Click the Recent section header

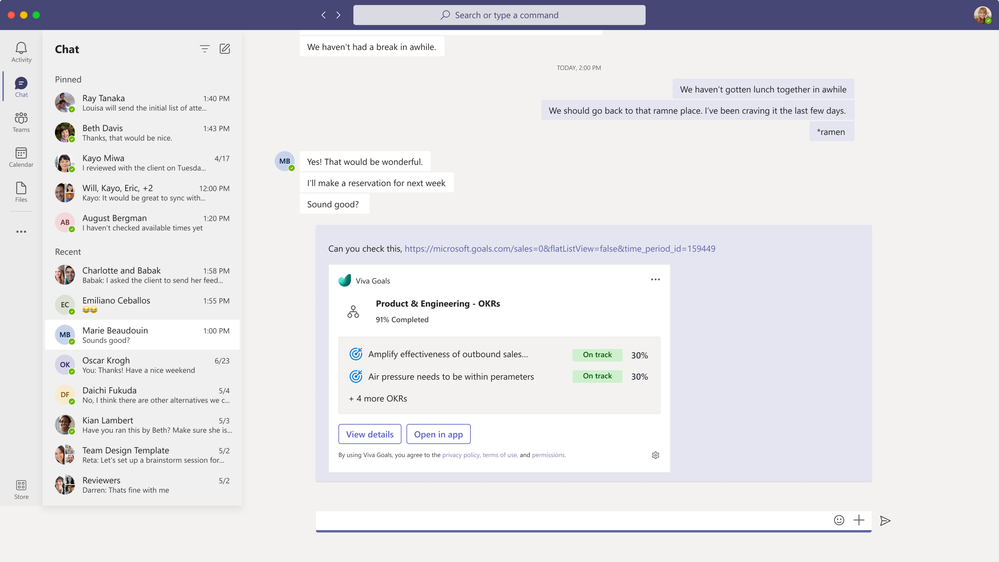[x=68, y=252]
